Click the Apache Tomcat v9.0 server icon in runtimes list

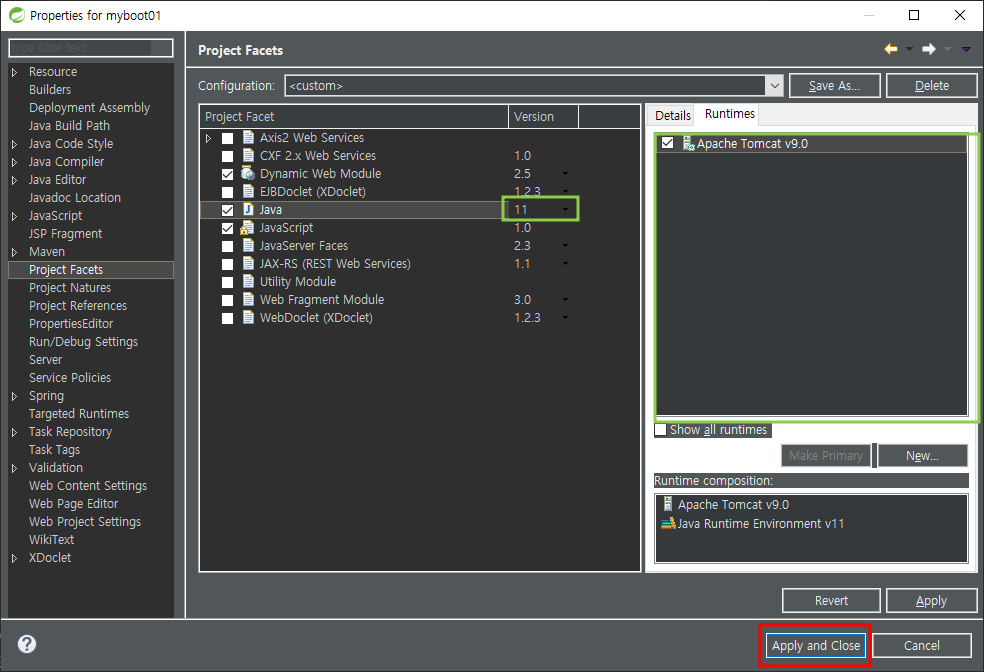(688, 144)
